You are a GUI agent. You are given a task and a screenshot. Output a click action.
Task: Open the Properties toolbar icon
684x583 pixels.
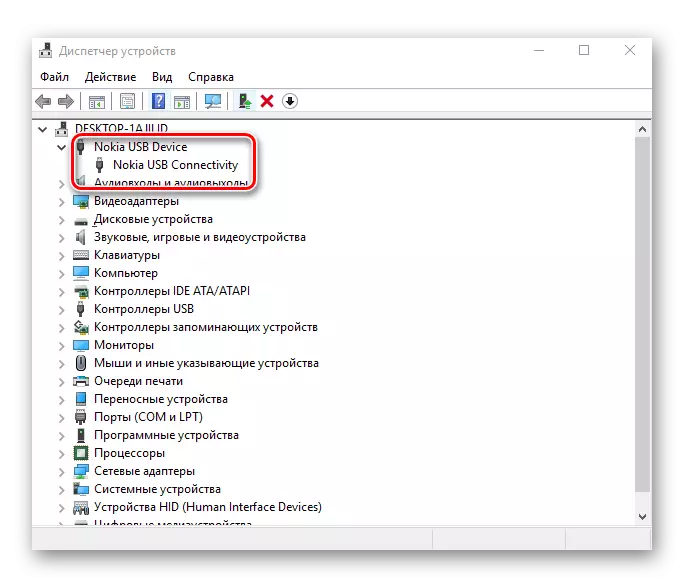tap(127, 102)
